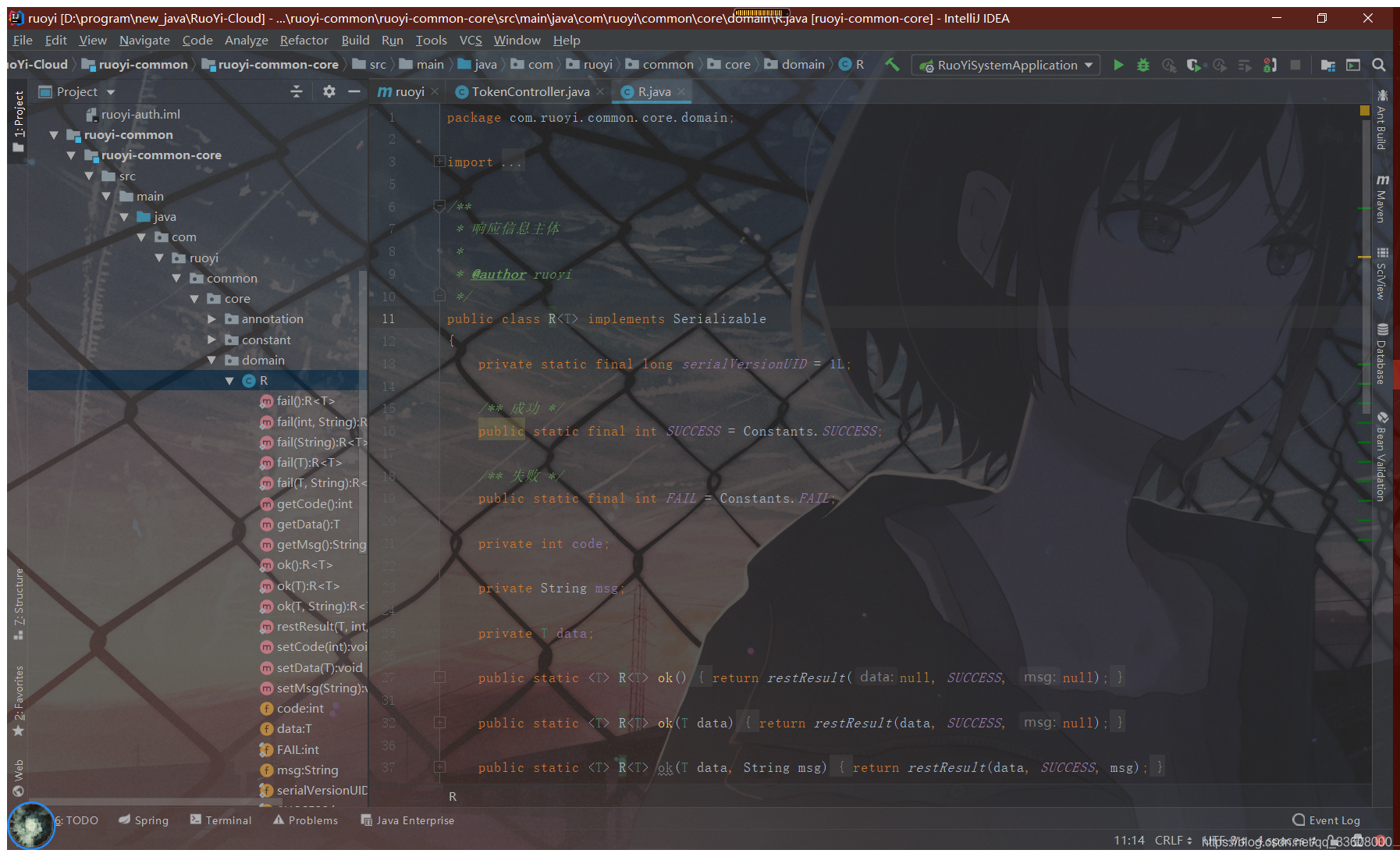The width and height of the screenshot is (1400, 857).
Task: Expand the annotation package
Action: pyautogui.click(x=211, y=319)
